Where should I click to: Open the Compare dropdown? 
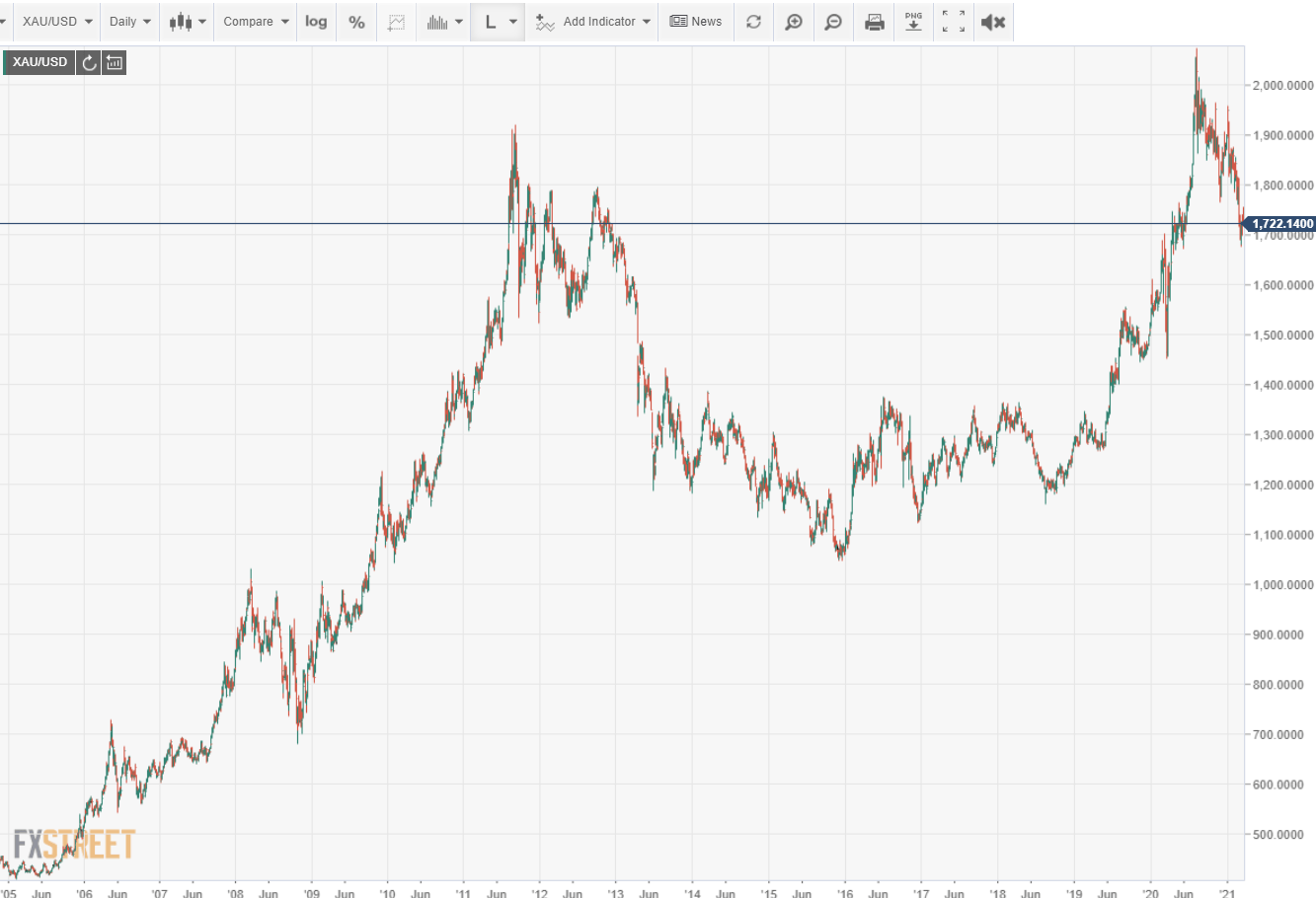click(256, 22)
